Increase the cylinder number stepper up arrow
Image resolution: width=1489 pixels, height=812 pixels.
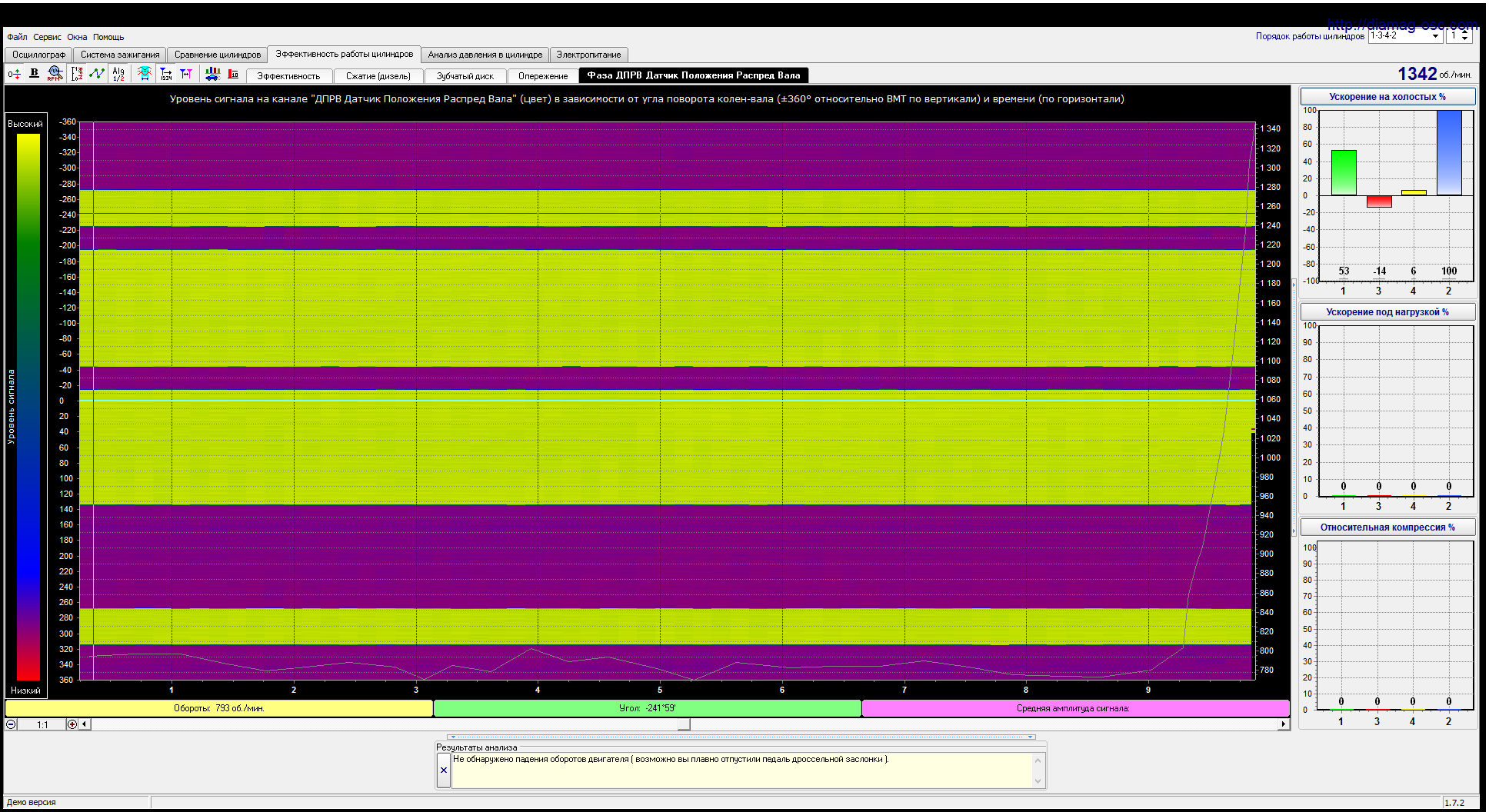pos(1464,32)
